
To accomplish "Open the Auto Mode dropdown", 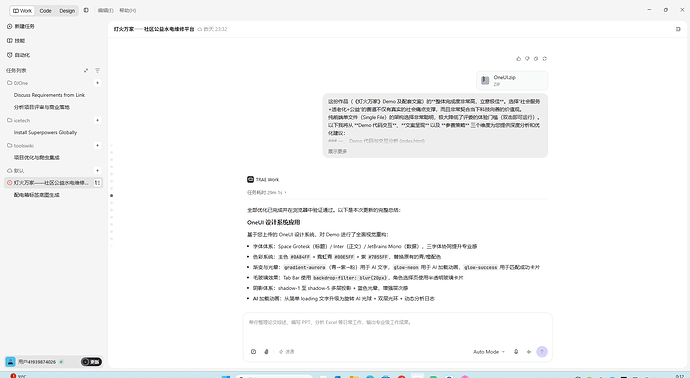I will [x=489, y=352].
